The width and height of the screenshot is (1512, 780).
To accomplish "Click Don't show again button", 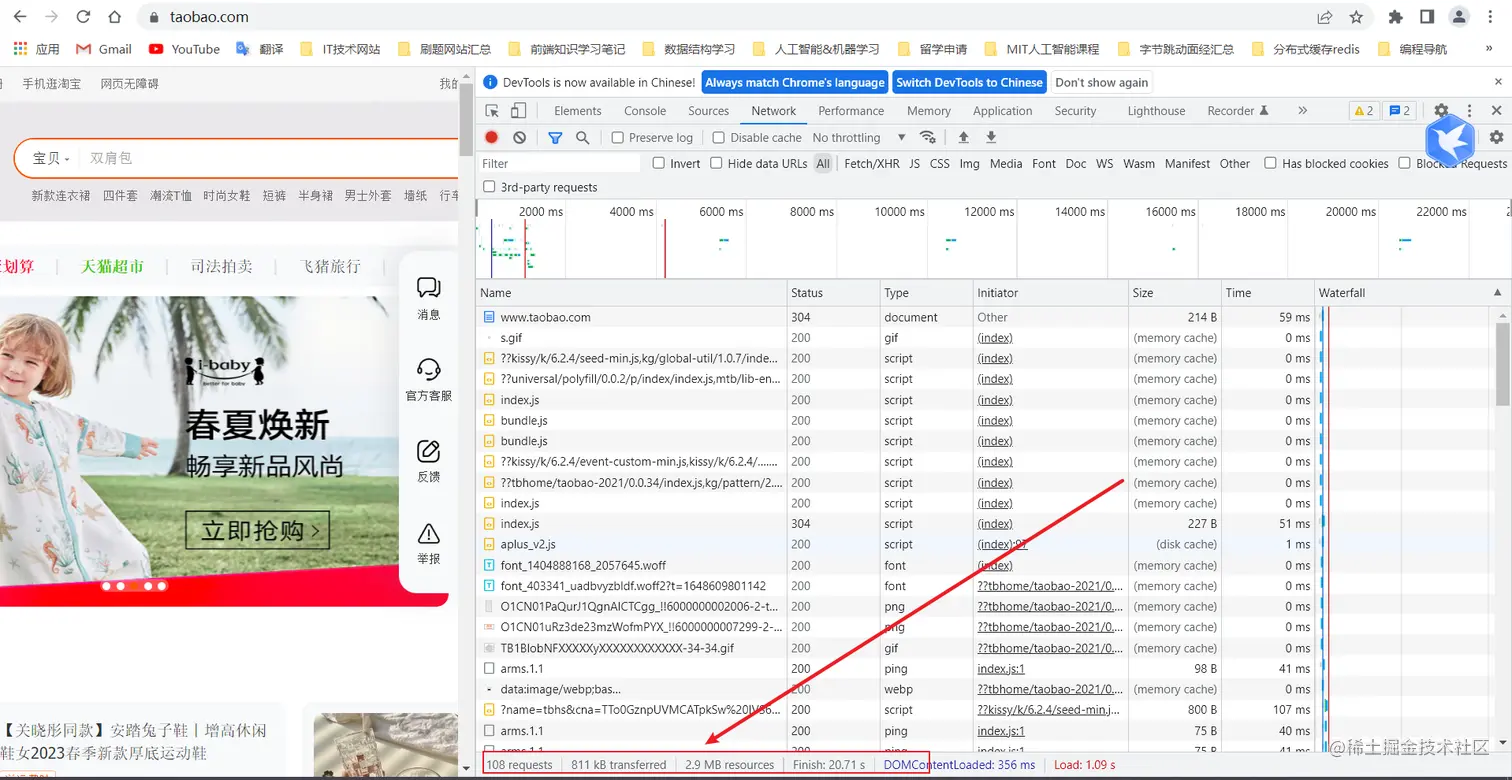I will (x=1102, y=83).
